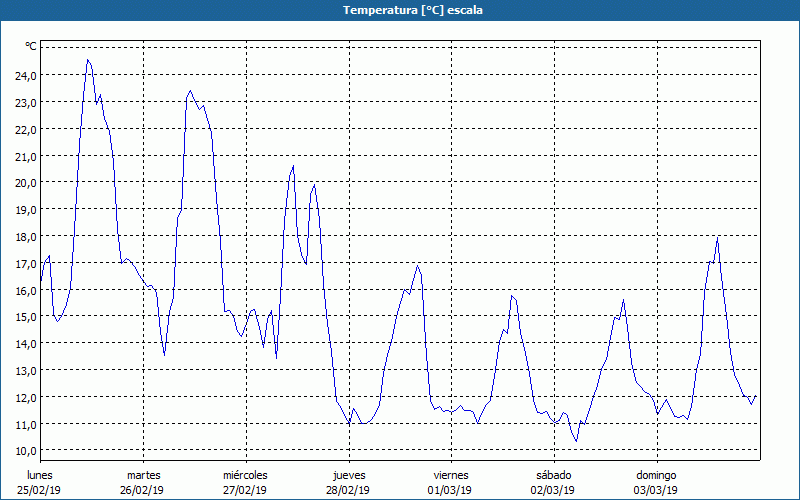Click the 22,0 y-axis label

tap(26, 130)
